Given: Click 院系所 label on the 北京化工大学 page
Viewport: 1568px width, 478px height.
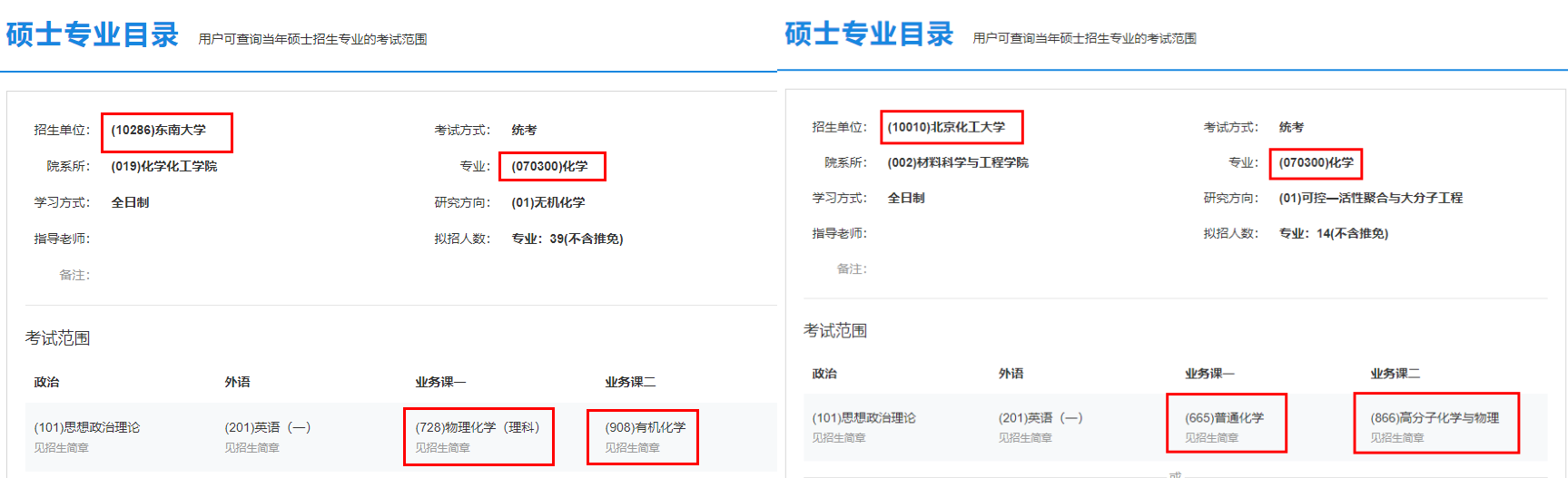Looking at the screenshot, I should (x=845, y=162).
